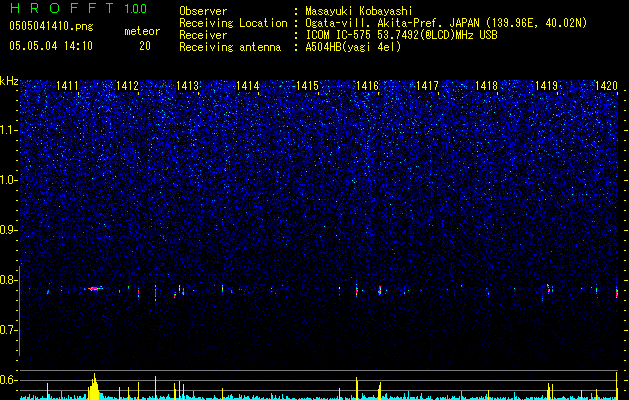Select the file name 0505041410.png
629x400 pixels.
[51, 27]
